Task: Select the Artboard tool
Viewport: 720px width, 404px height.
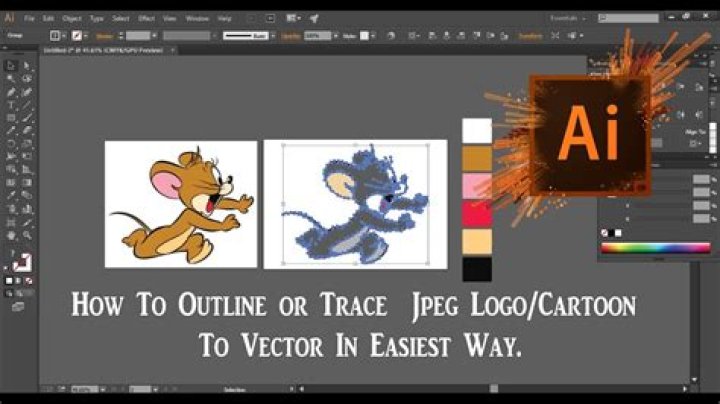Action: 11,223
